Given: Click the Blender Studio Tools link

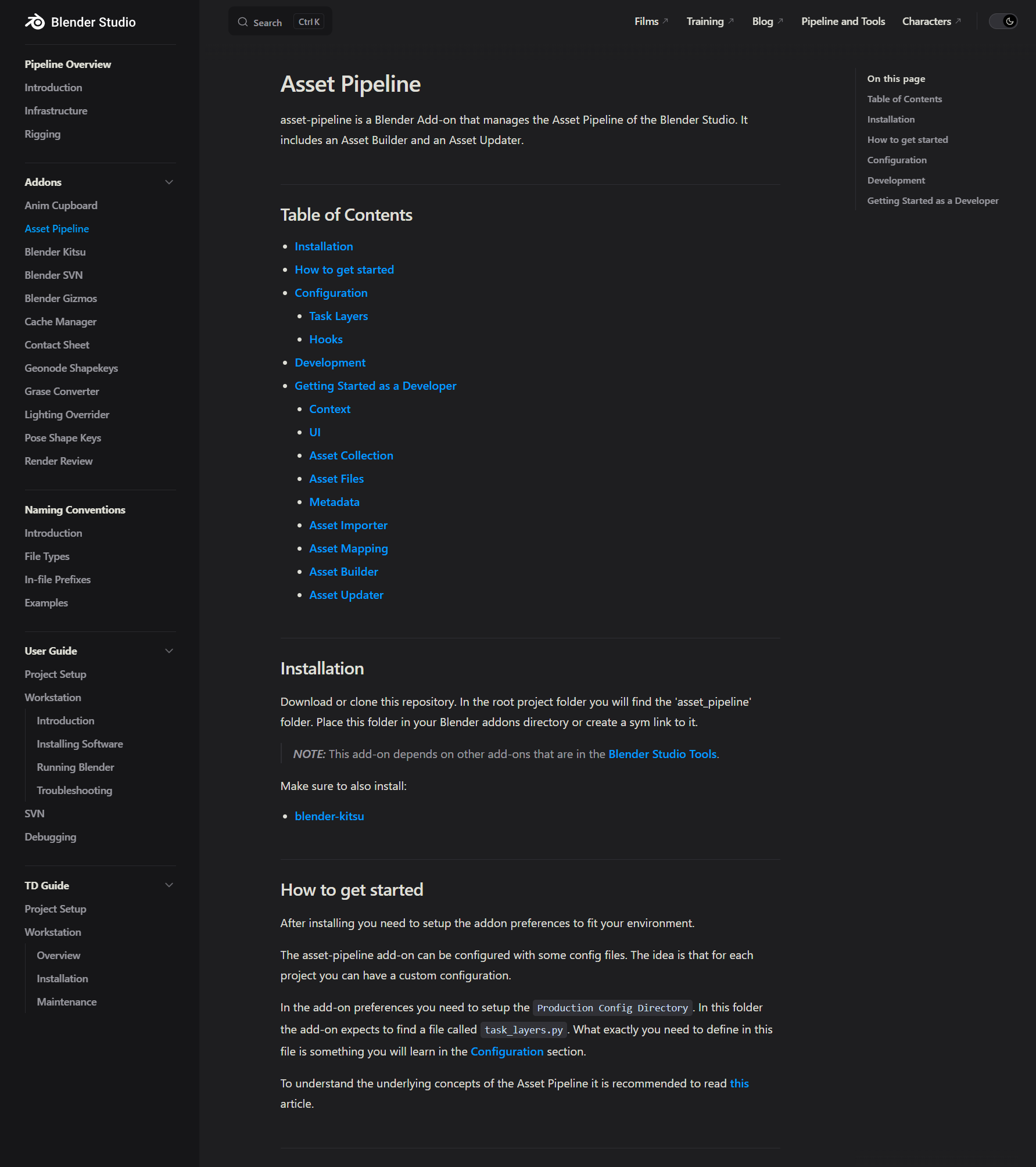Looking at the screenshot, I should coord(662,754).
